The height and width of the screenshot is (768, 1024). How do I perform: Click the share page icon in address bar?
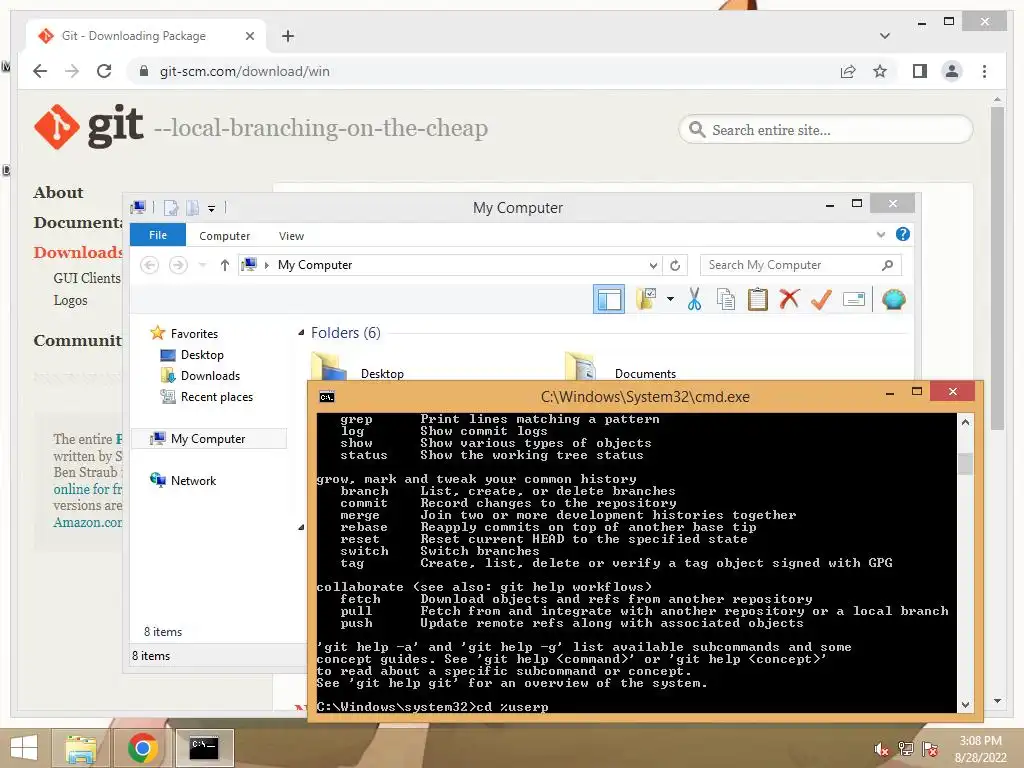[x=848, y=71]
